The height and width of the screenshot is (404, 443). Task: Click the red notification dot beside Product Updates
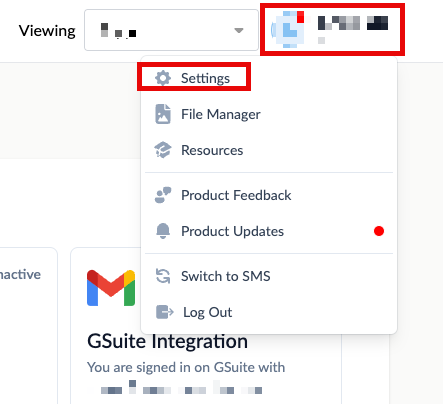click(x=379, y=231)
